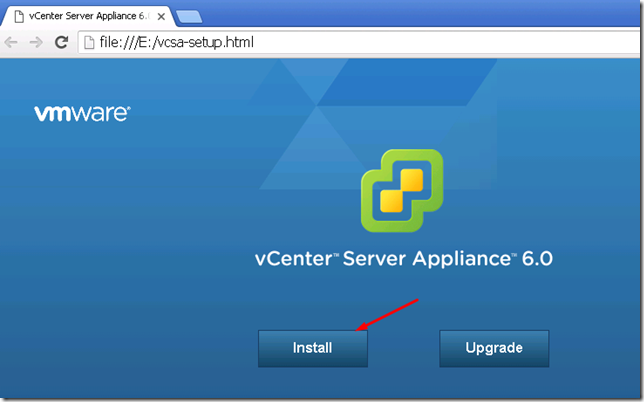Image resolution: width=644 pixels, height=402 pixels.
Task: Click the document icon on the tab
Action: tap(19, 16)
